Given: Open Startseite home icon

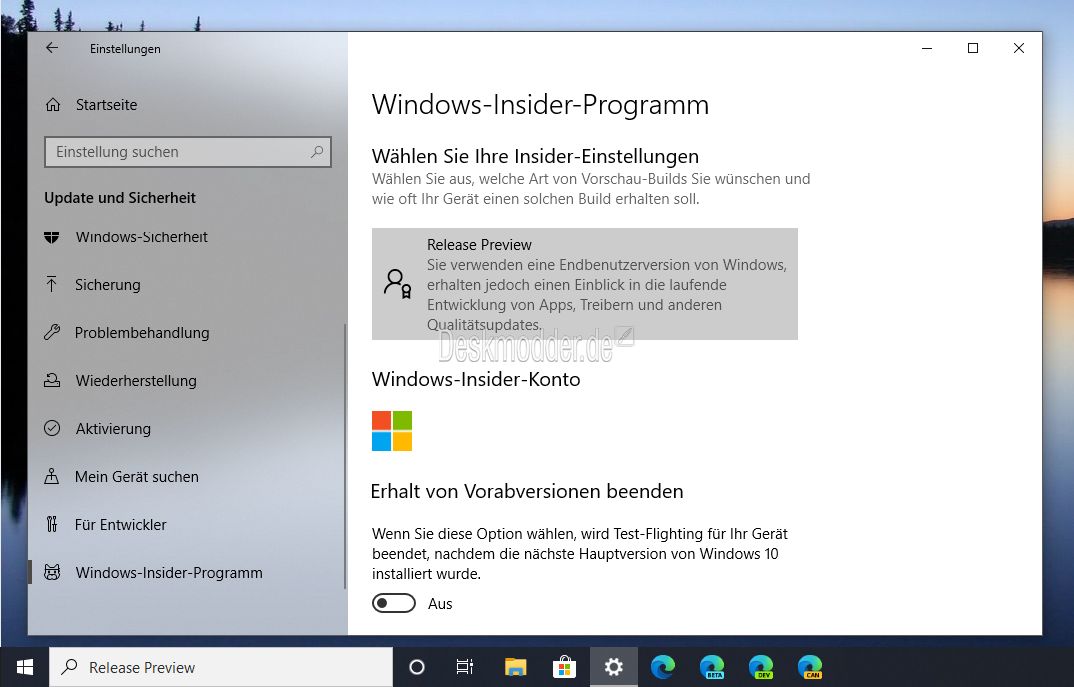Looking at the screenshot, I should click(53, 105).
